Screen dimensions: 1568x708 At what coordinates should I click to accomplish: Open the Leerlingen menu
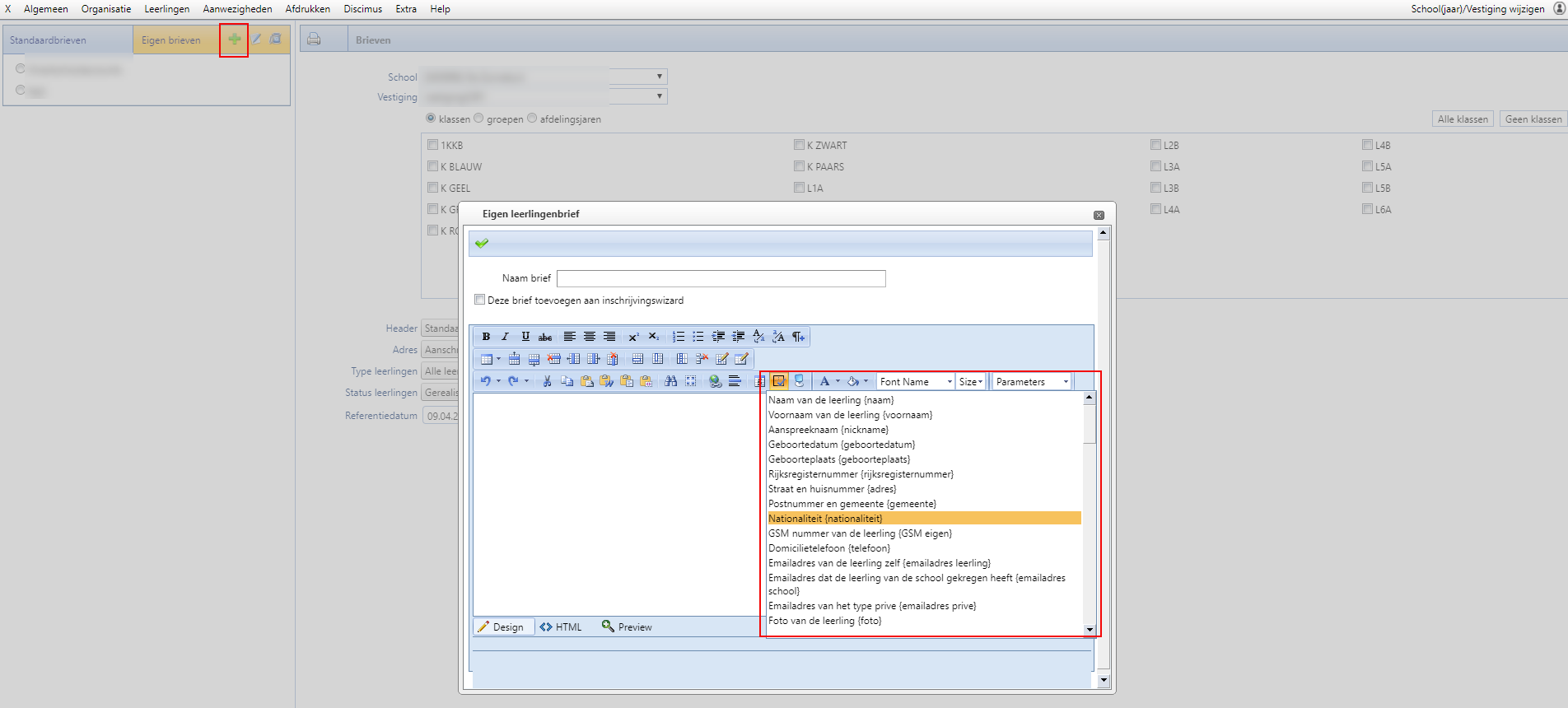click(x=167, y=9)
